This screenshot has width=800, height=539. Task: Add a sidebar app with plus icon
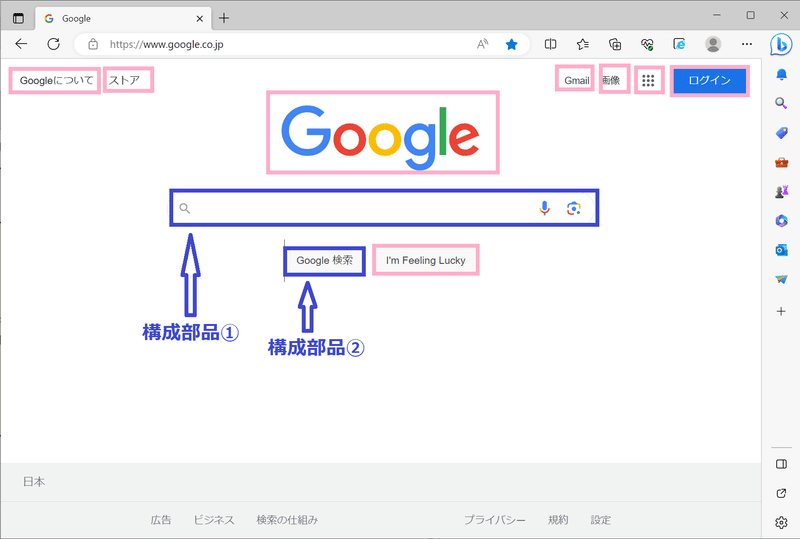(781, 311)
